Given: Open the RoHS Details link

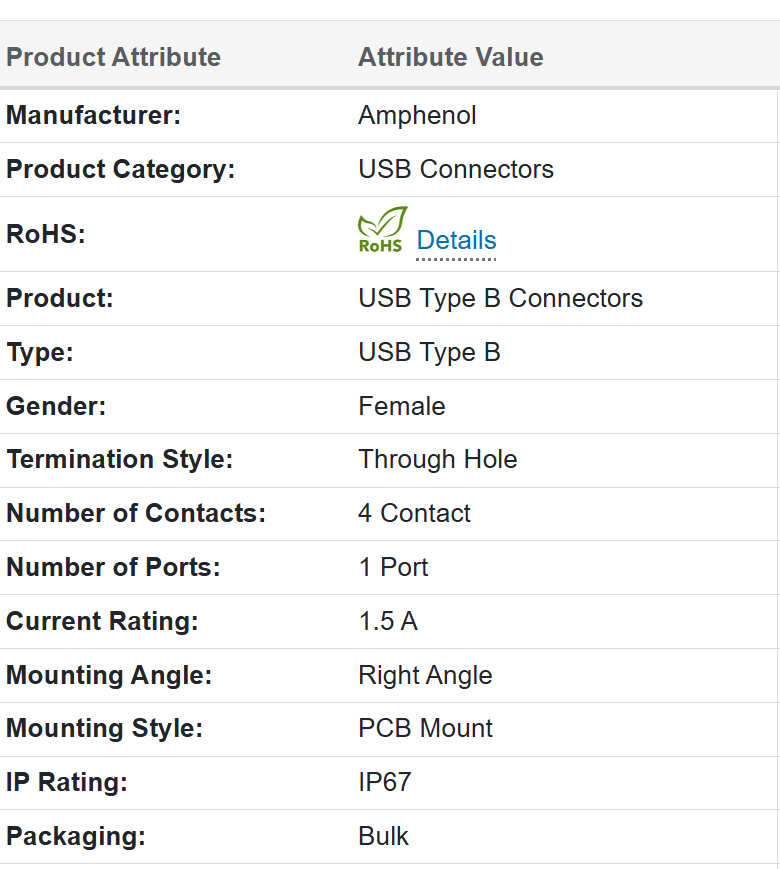Looking at the screenshot, I should [456, 241].
